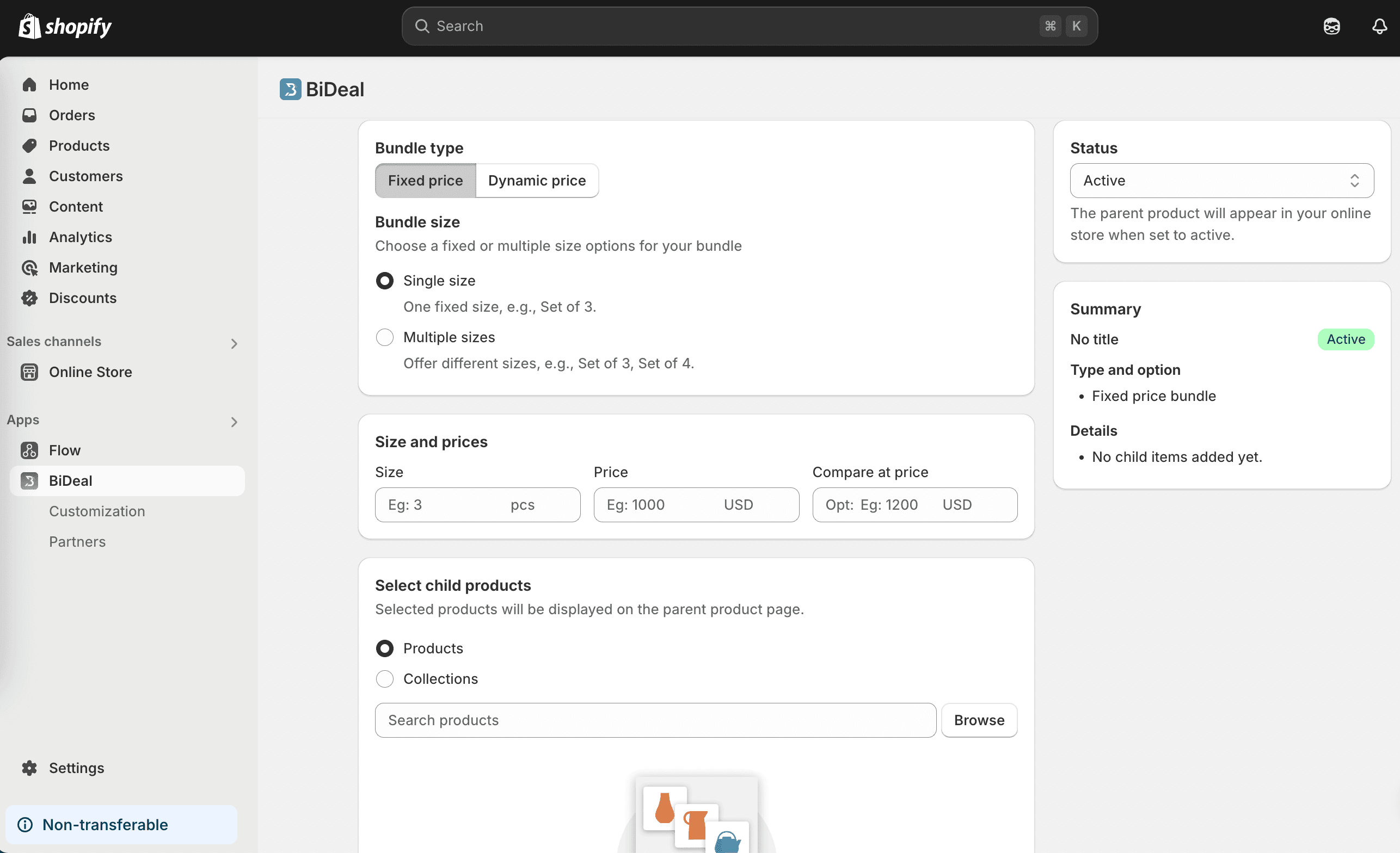Click the Customers person icon
The image size is (1400, 853).
pyautogui.click(x=29, y=176)
